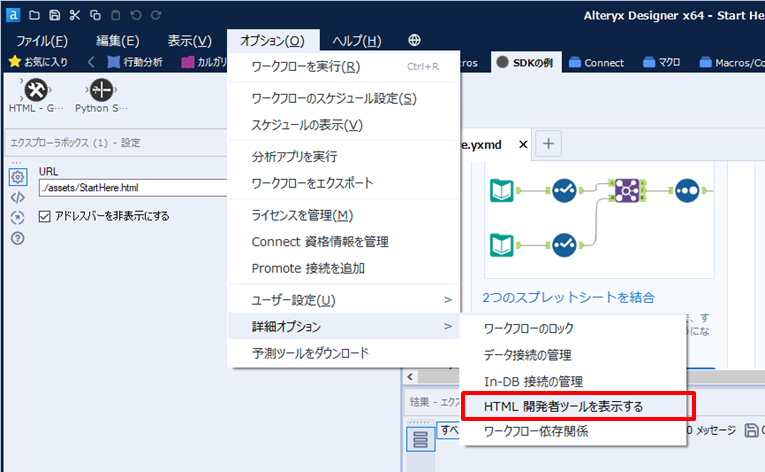Expand 詳細オプション submenu
This screenshot has height=472, width=765.
[x=343, y=326]
